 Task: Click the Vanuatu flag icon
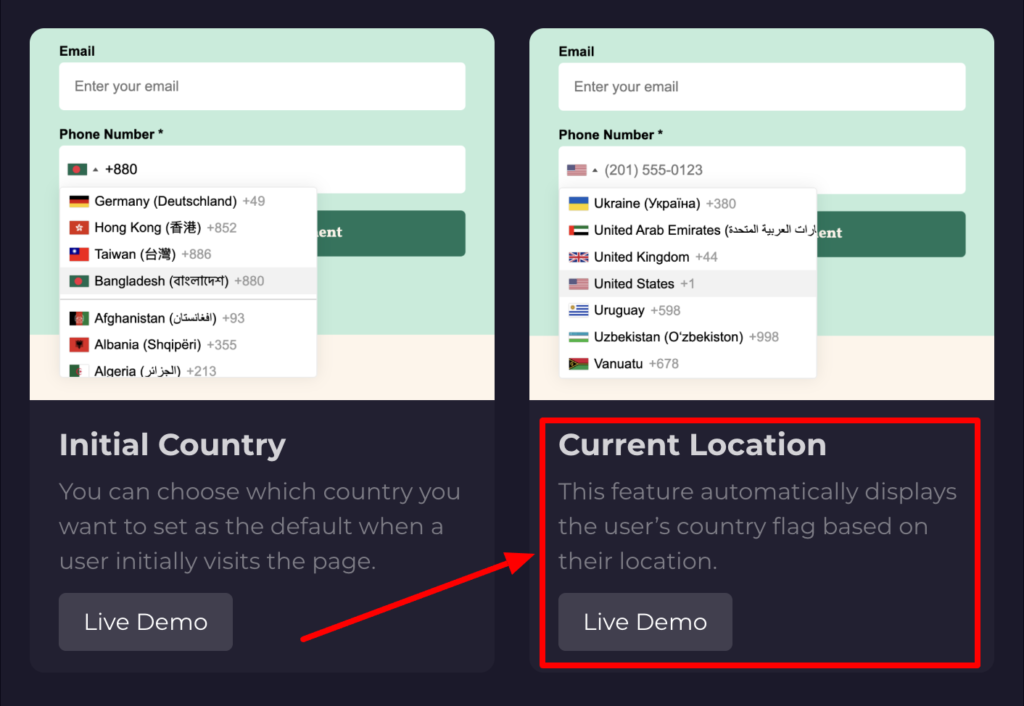pyautogui.click(x=578, y=364)
